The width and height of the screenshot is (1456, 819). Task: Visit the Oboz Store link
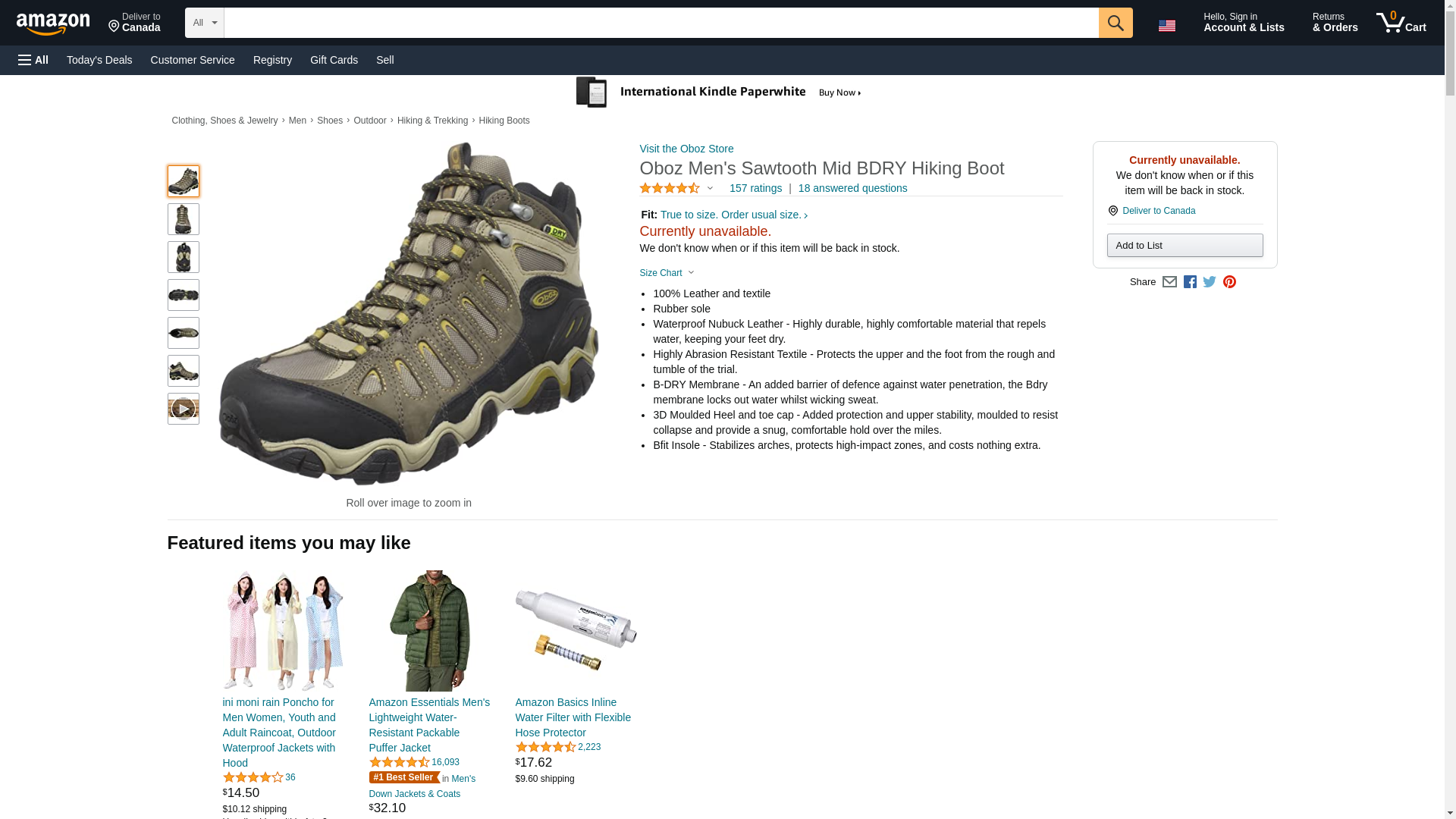pos(686,149)
